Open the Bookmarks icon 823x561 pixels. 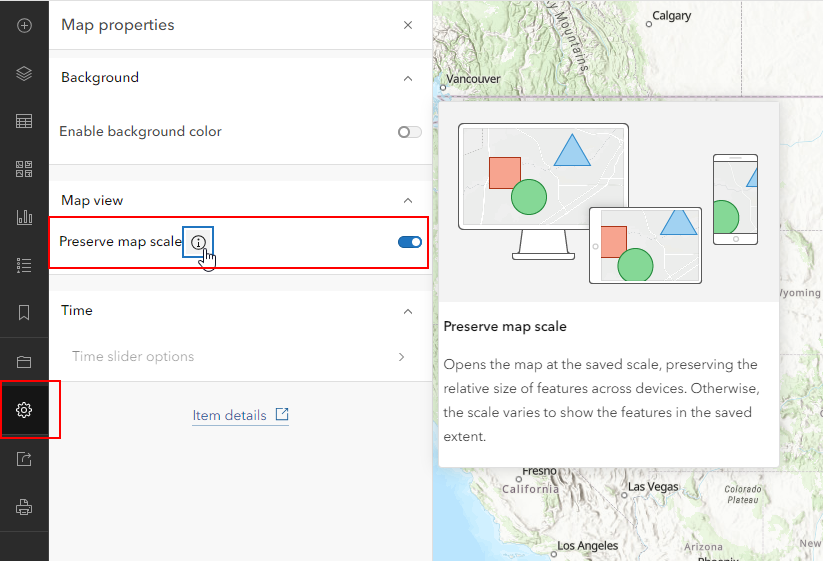click(x=24, y=313)
